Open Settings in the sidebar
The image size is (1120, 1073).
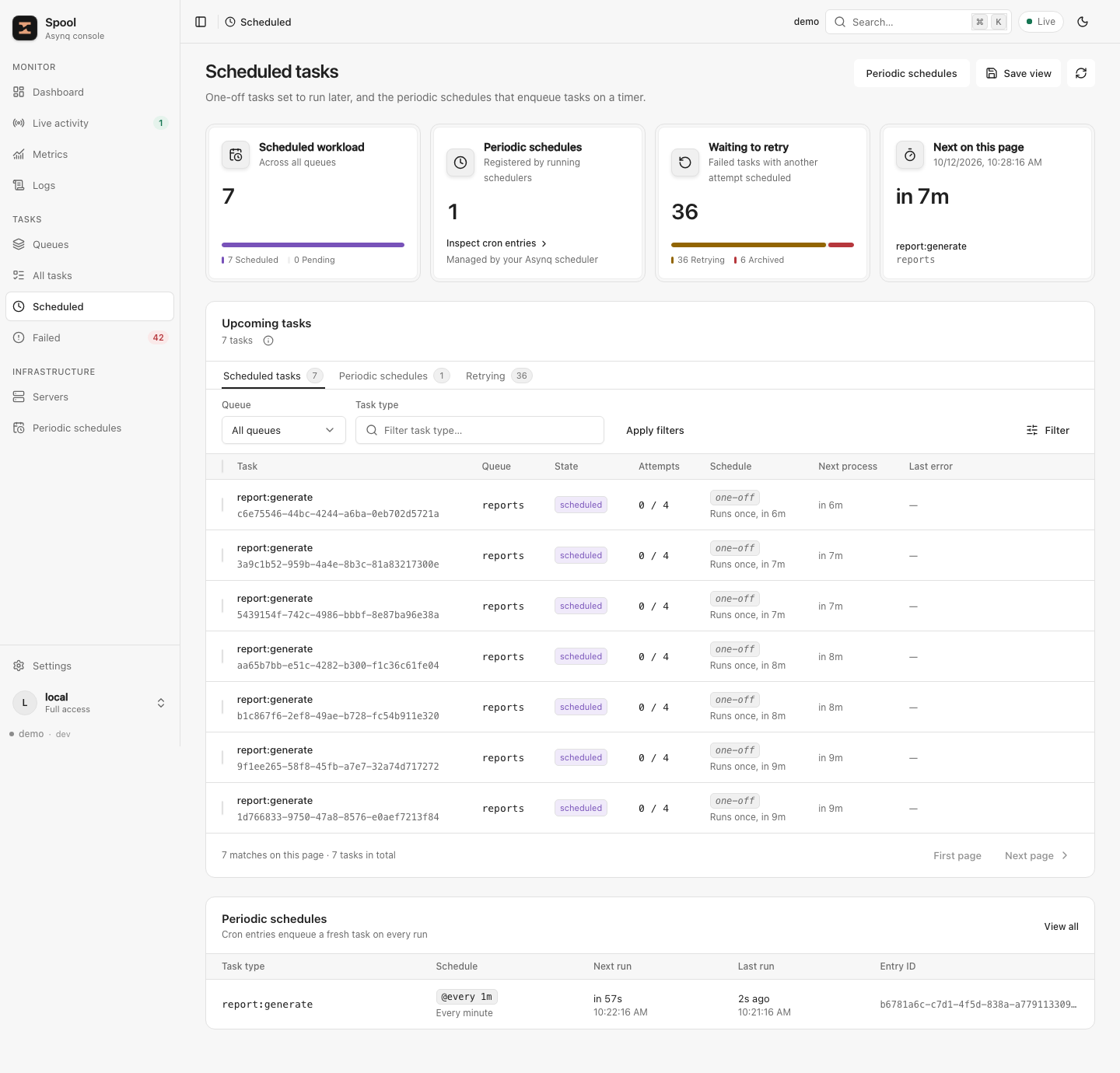89,666
